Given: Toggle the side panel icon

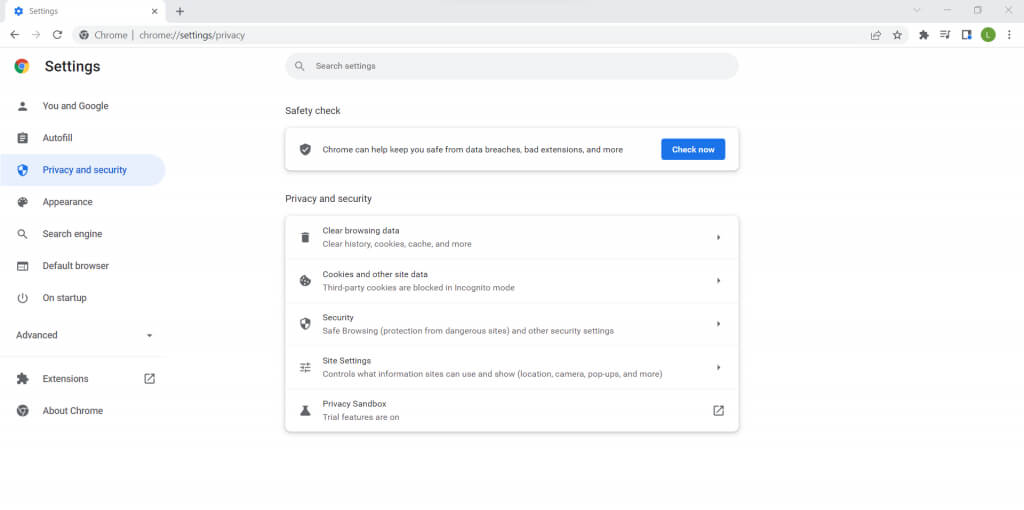Looking at the screenshot, I should 967,35.
